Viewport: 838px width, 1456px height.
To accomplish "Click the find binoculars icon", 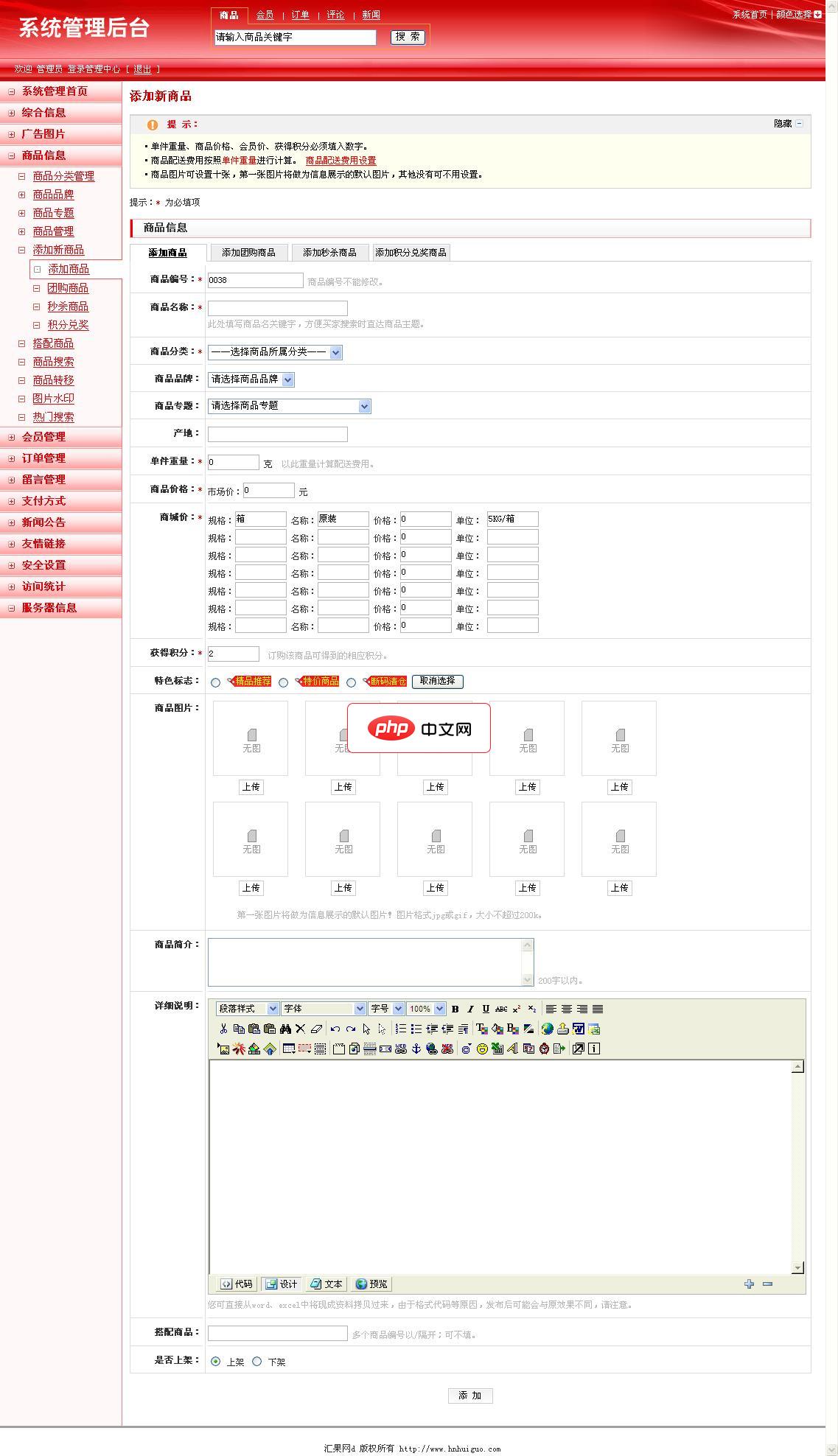I will 285,1029.
